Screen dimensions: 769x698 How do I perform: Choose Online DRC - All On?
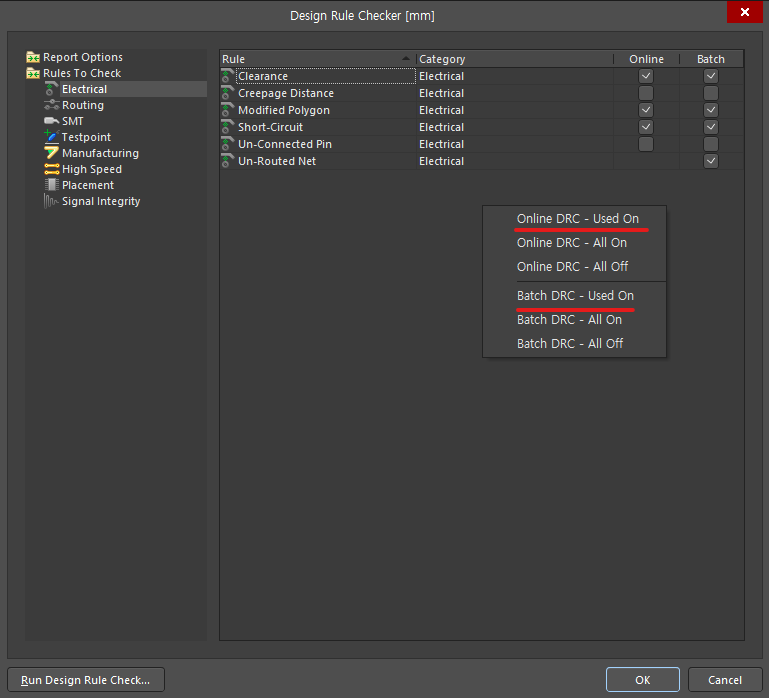click(574, 243)
